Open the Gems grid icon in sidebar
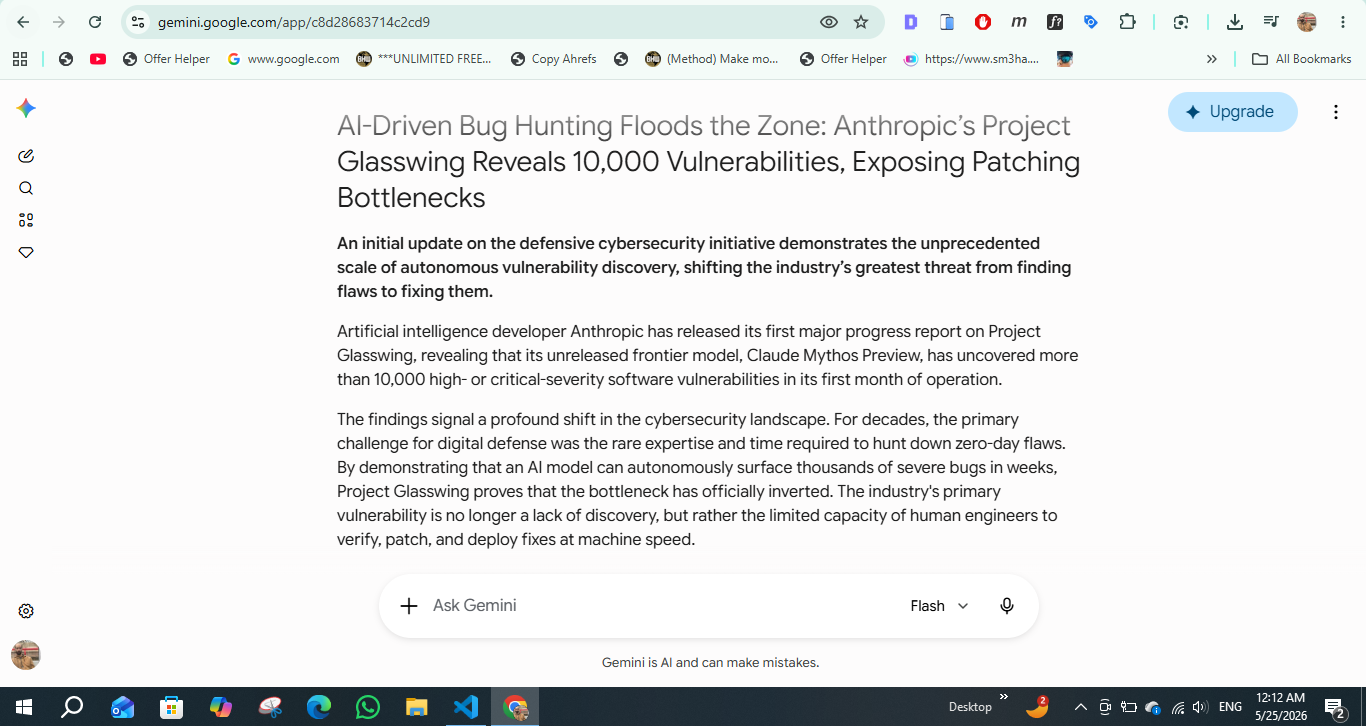Image resolution: width=1366 pixels, height=726 pixels. [26, 220]
